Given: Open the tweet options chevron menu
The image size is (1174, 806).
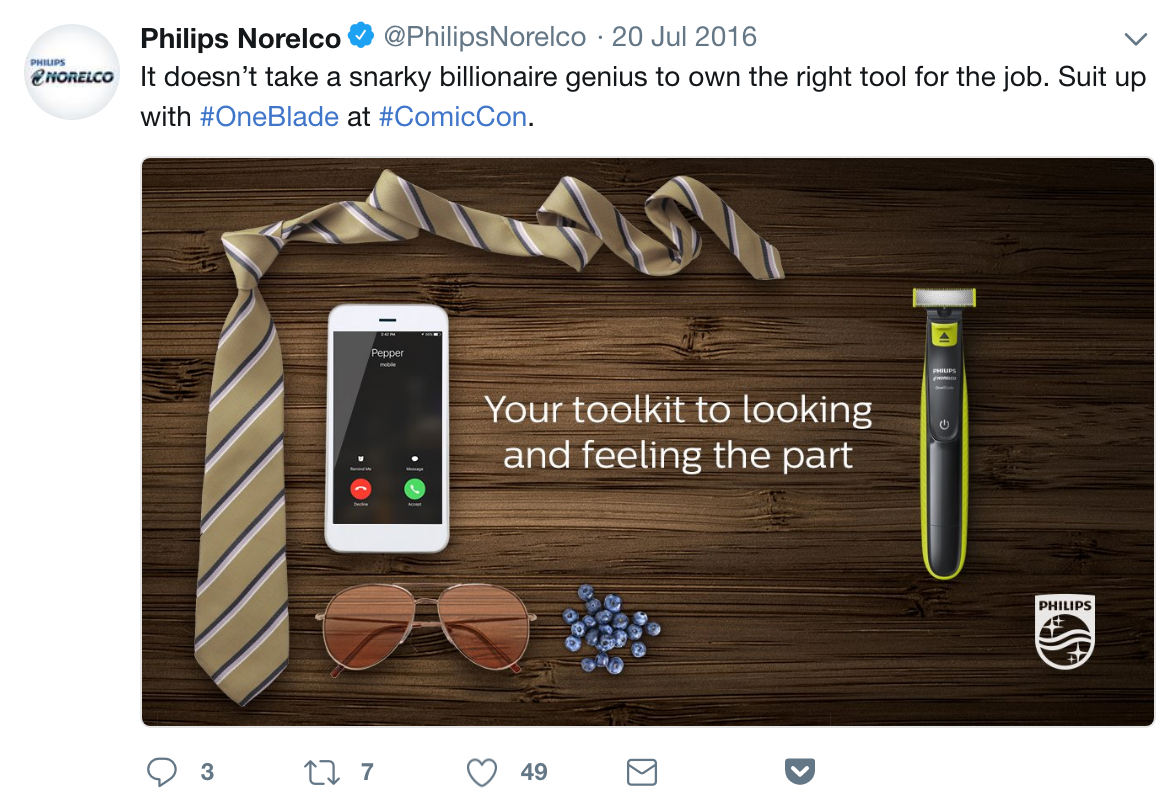Looking at the screenshot, I should [1136, 39].
